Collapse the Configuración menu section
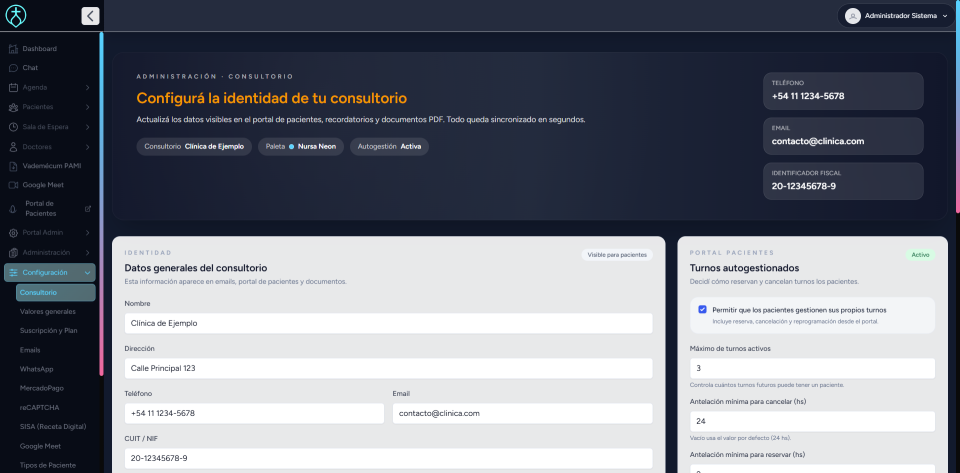 click(88, 273)
